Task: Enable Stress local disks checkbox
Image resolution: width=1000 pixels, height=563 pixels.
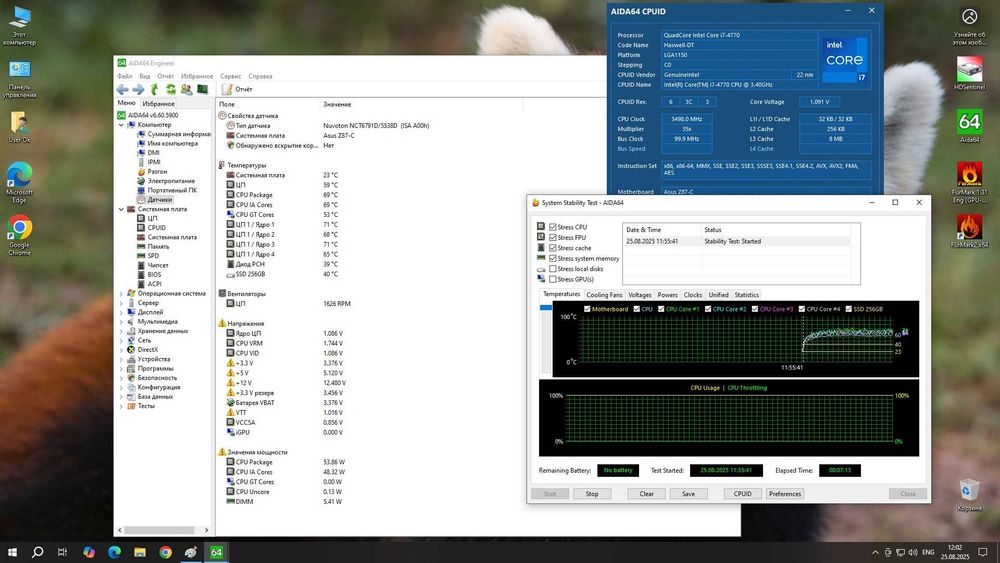Action: click(553, 269)
